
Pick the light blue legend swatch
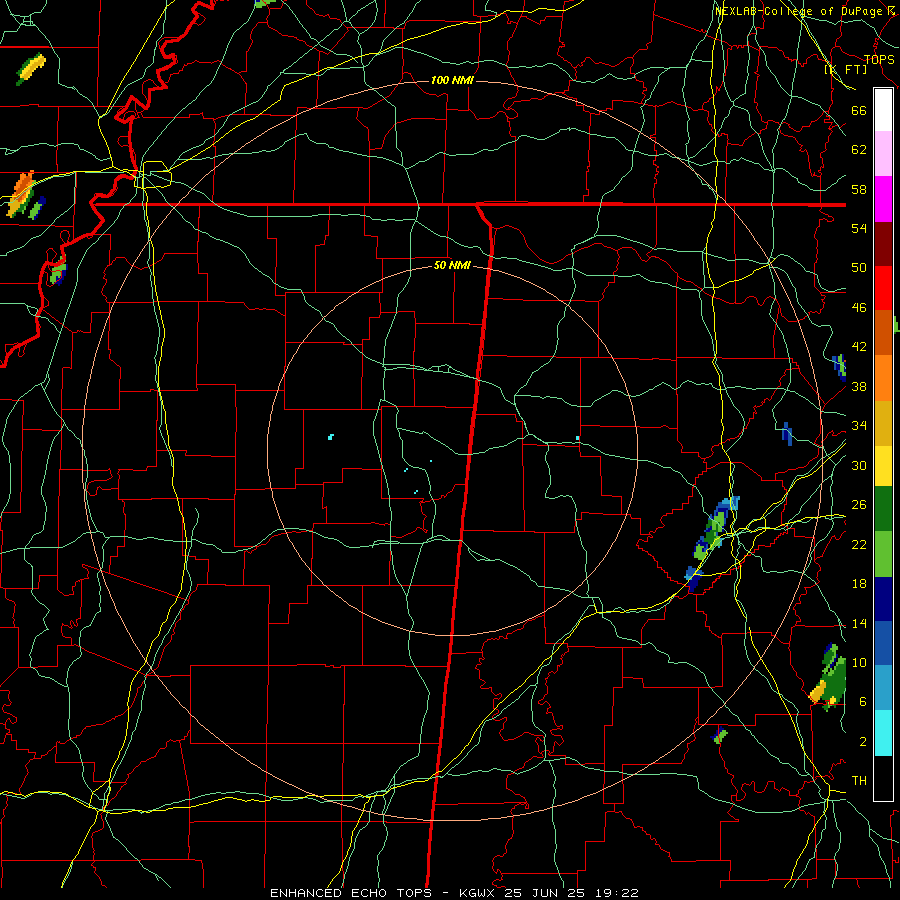883,687
